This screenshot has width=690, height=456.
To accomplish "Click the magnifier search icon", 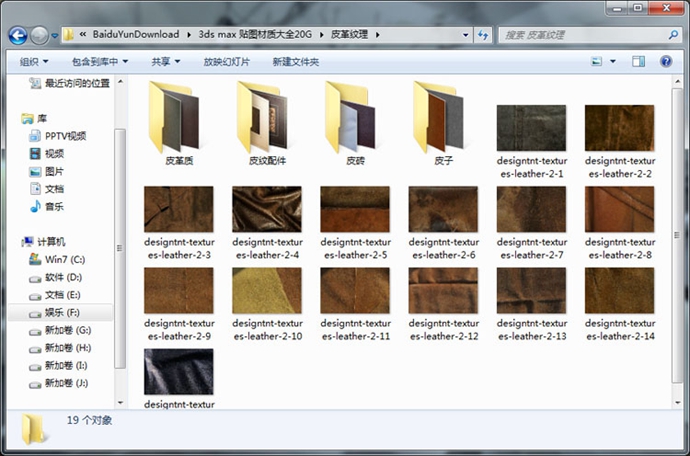I will pyautogui.click(x=672, y=35).
